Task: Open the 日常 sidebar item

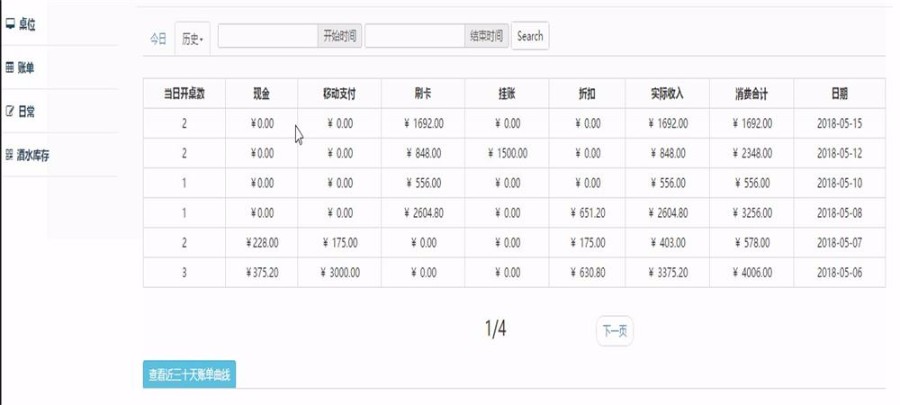Action: 59,111
